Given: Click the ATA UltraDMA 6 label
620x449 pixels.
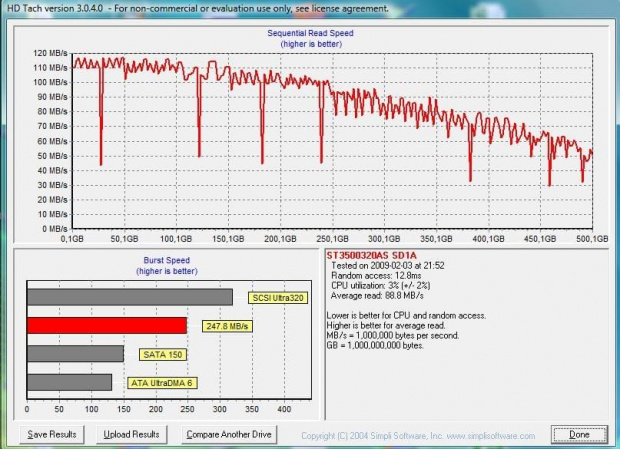Looking at the screenshot, I should pyautogui.click(x=162, y=383).
